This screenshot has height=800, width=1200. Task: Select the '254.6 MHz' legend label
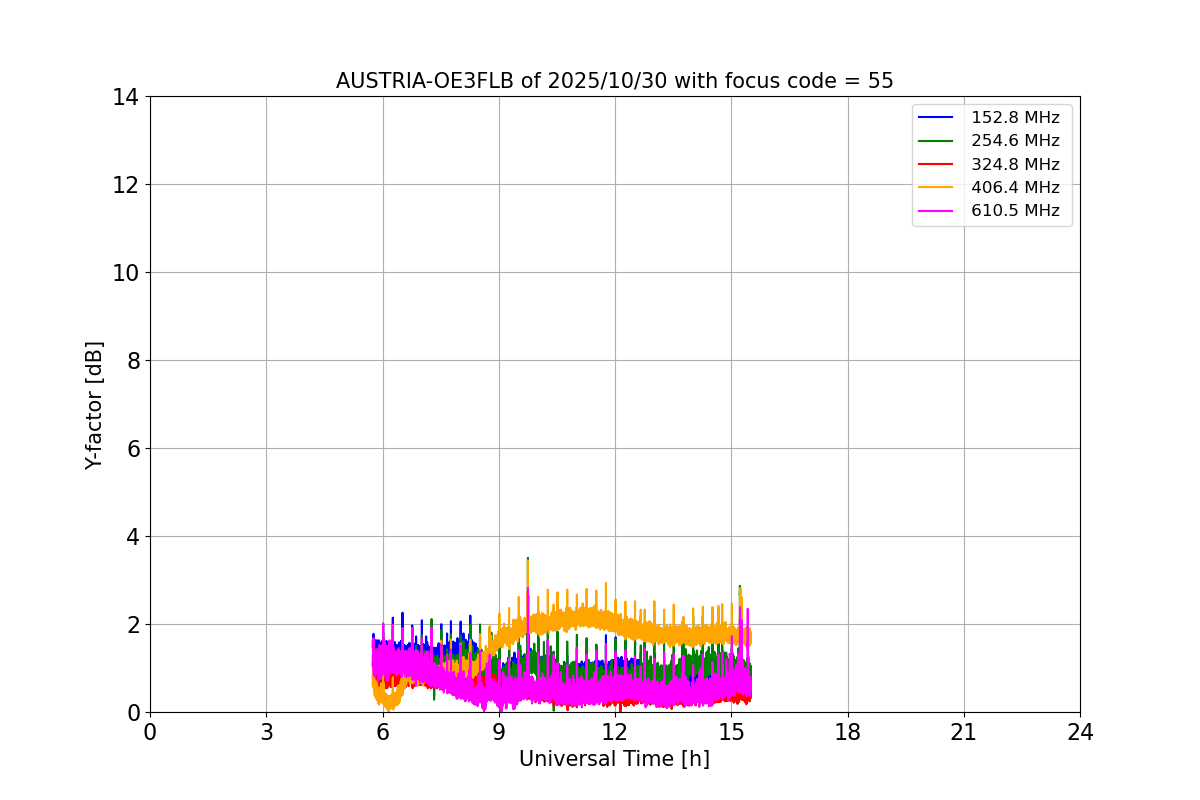(x=1015, y=141)
